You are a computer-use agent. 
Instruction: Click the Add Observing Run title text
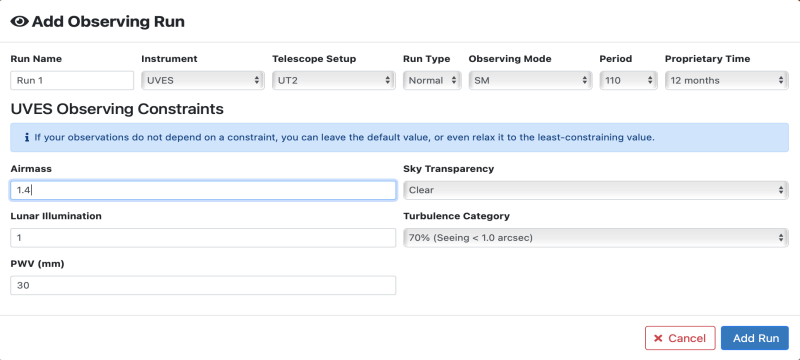[108, 22]
